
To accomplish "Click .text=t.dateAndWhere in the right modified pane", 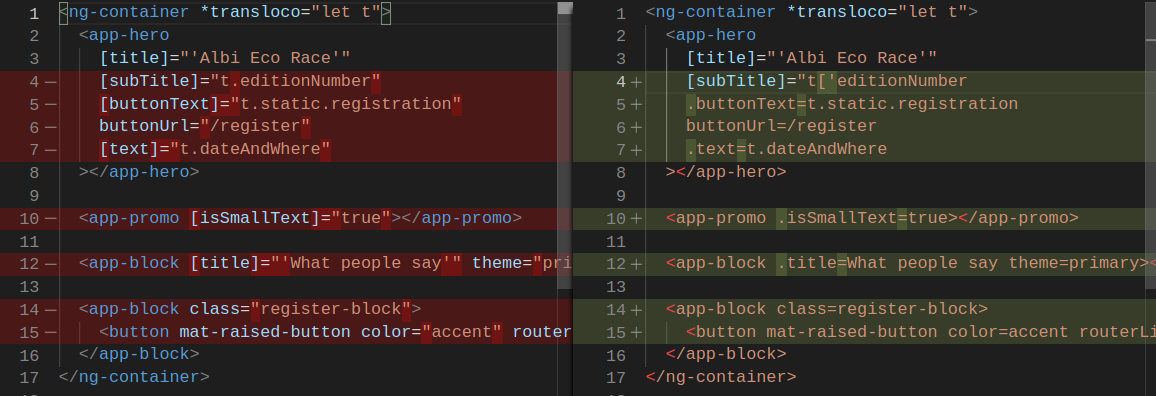I will tap(786, 150).
